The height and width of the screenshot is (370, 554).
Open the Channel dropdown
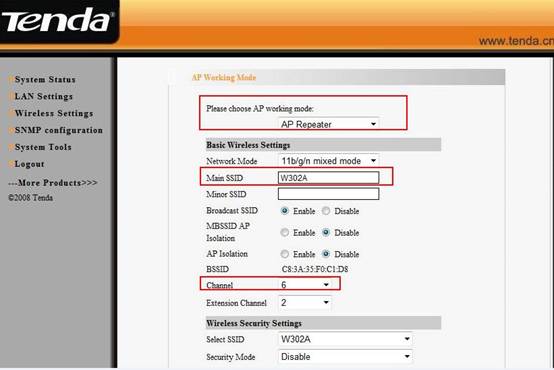click(x=305, y=284)
